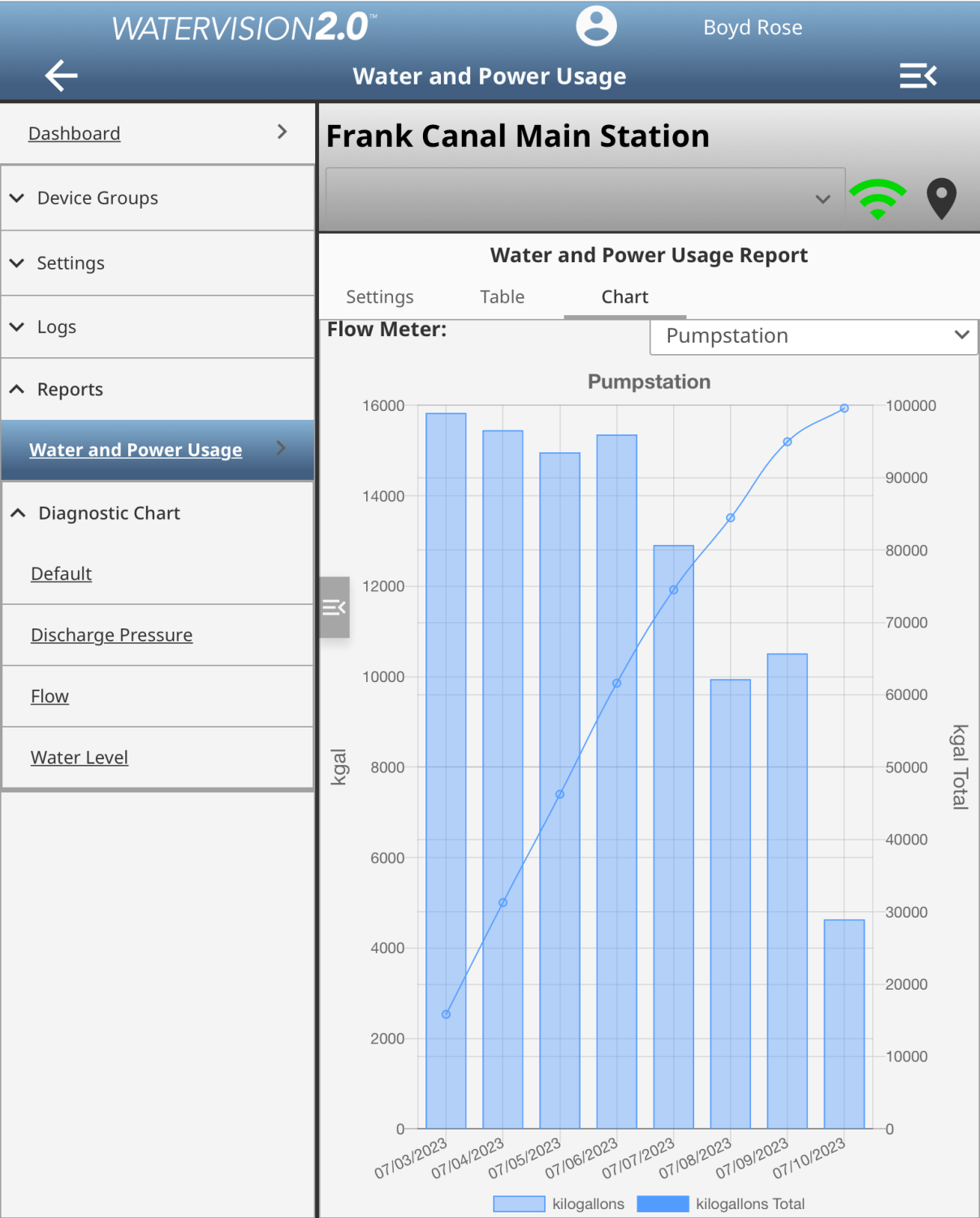Navigate to the Dashboard
Image resolution: width=980 pixels, height=1218 pixels.
[75, 133]
